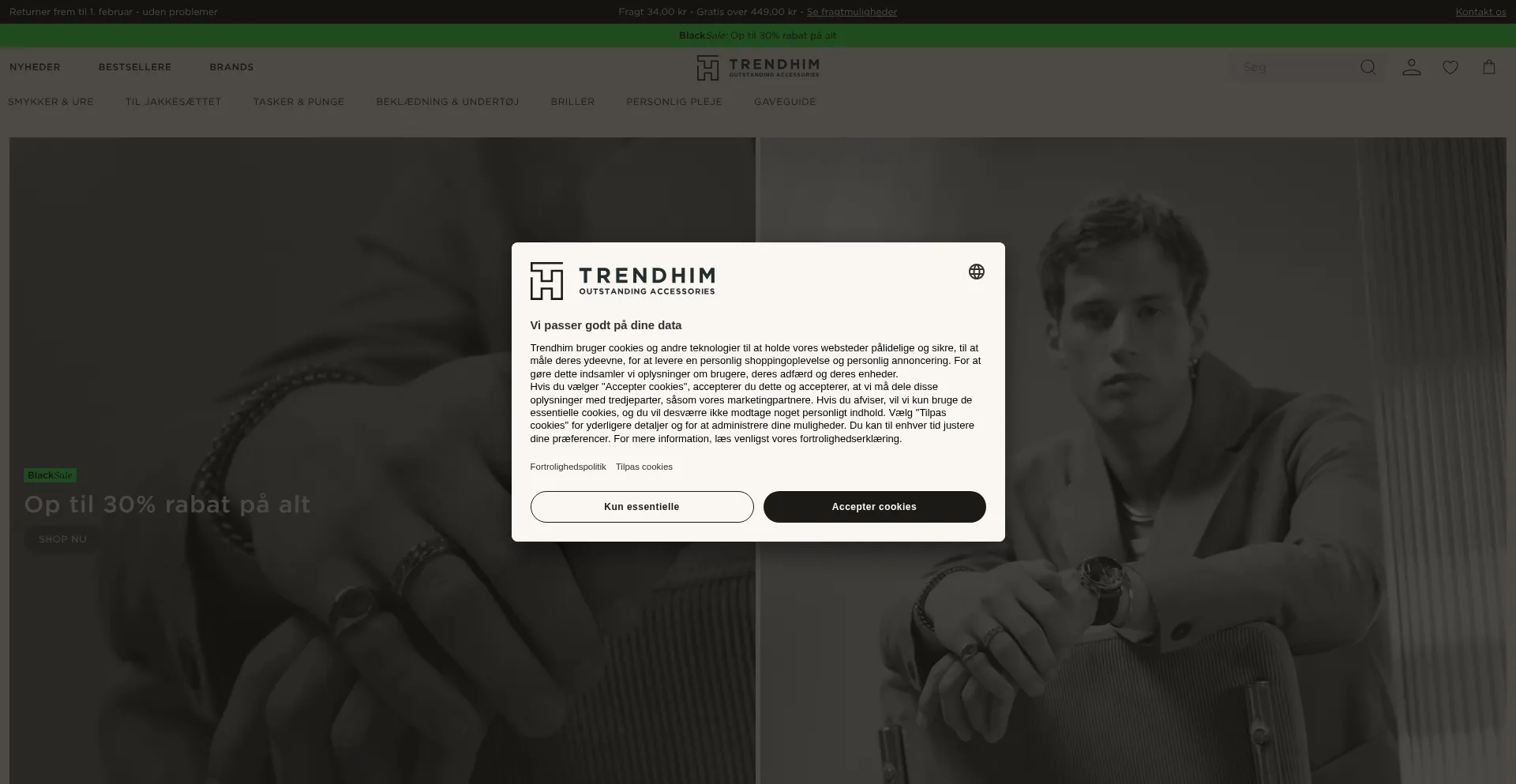
Task: Choose Kun essentielle button
Action: [642, 507]
